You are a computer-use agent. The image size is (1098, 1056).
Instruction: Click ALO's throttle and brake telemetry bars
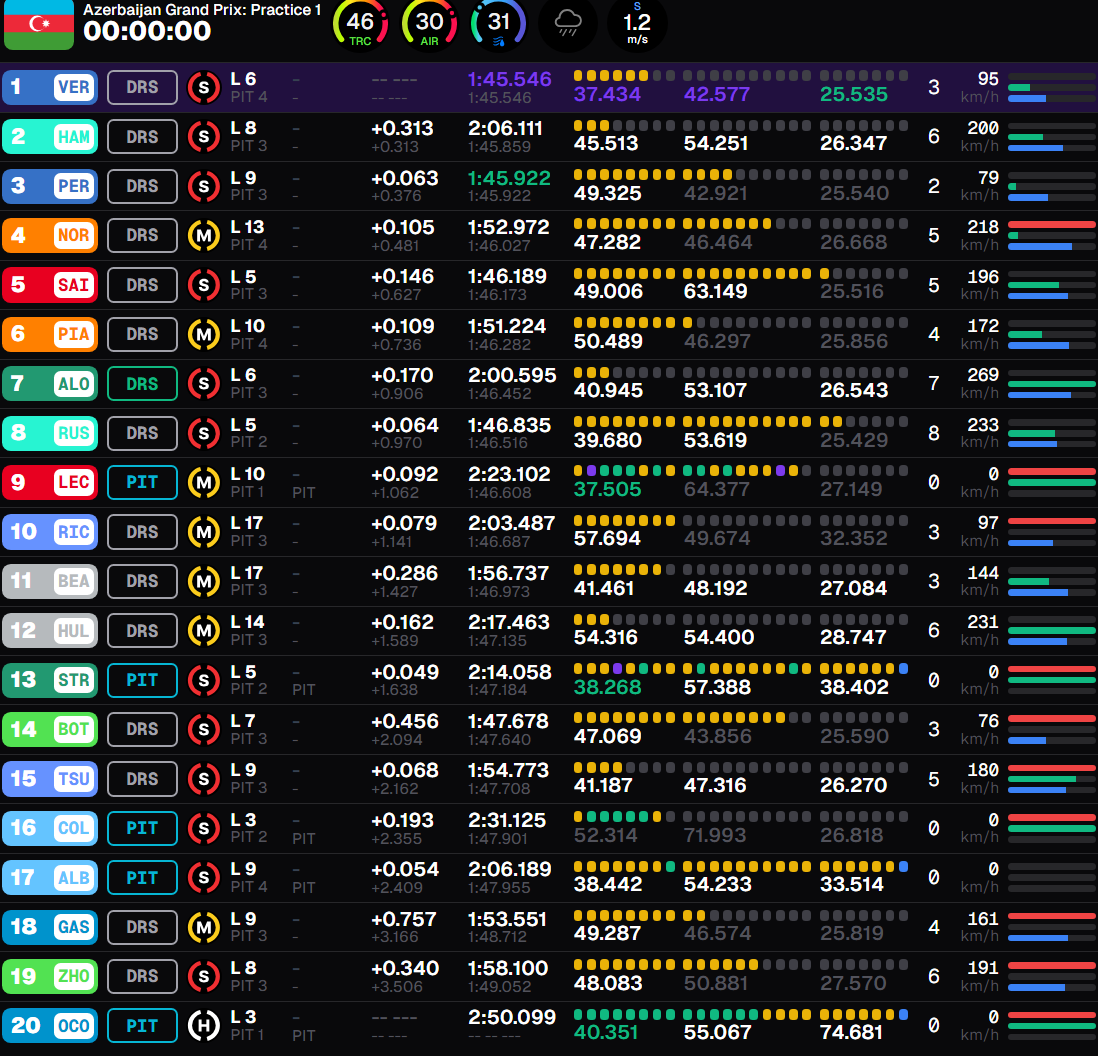(x=1052, y=384)
